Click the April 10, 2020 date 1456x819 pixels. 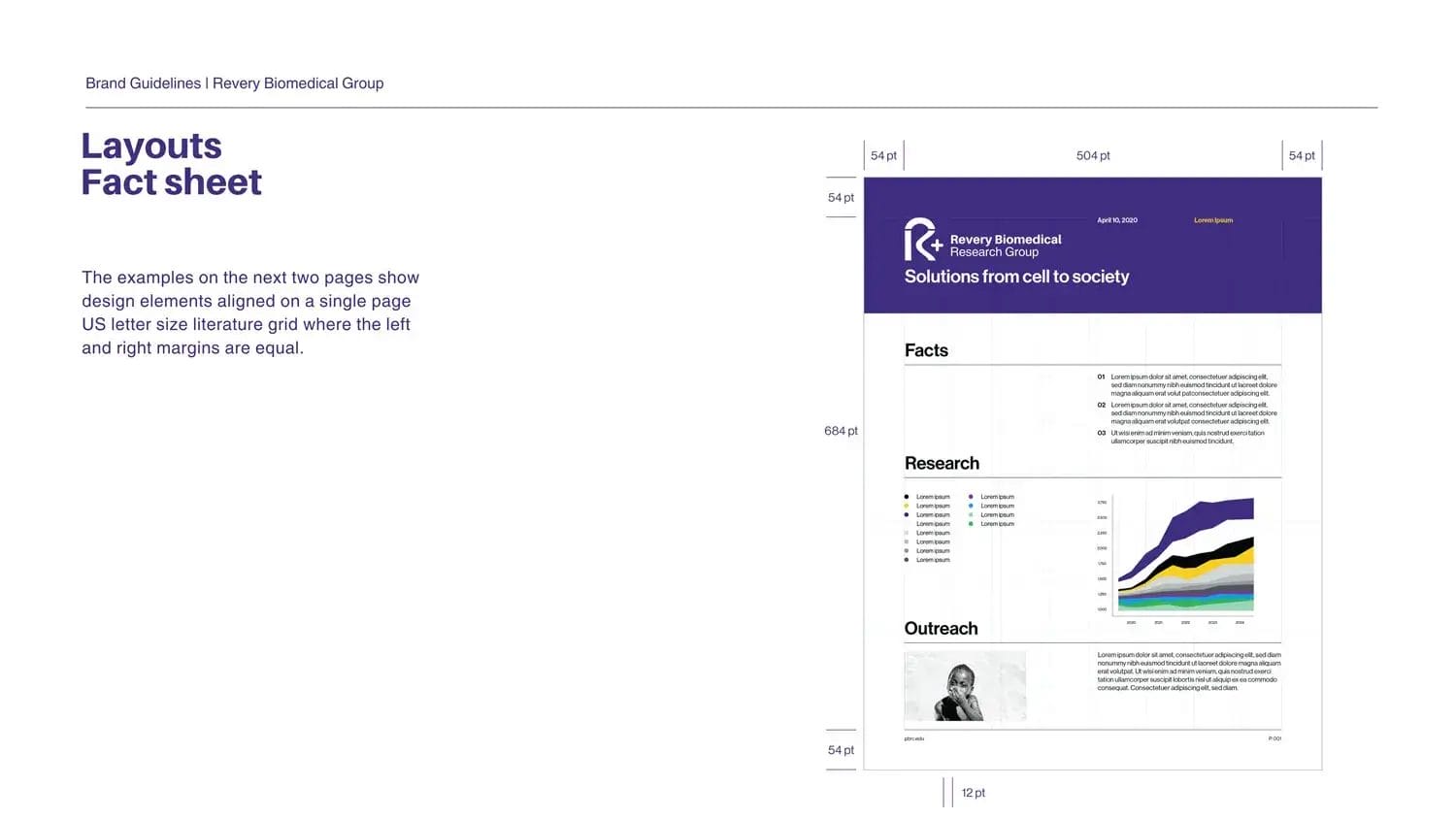pyautogui.click(x=1116, y=220)
